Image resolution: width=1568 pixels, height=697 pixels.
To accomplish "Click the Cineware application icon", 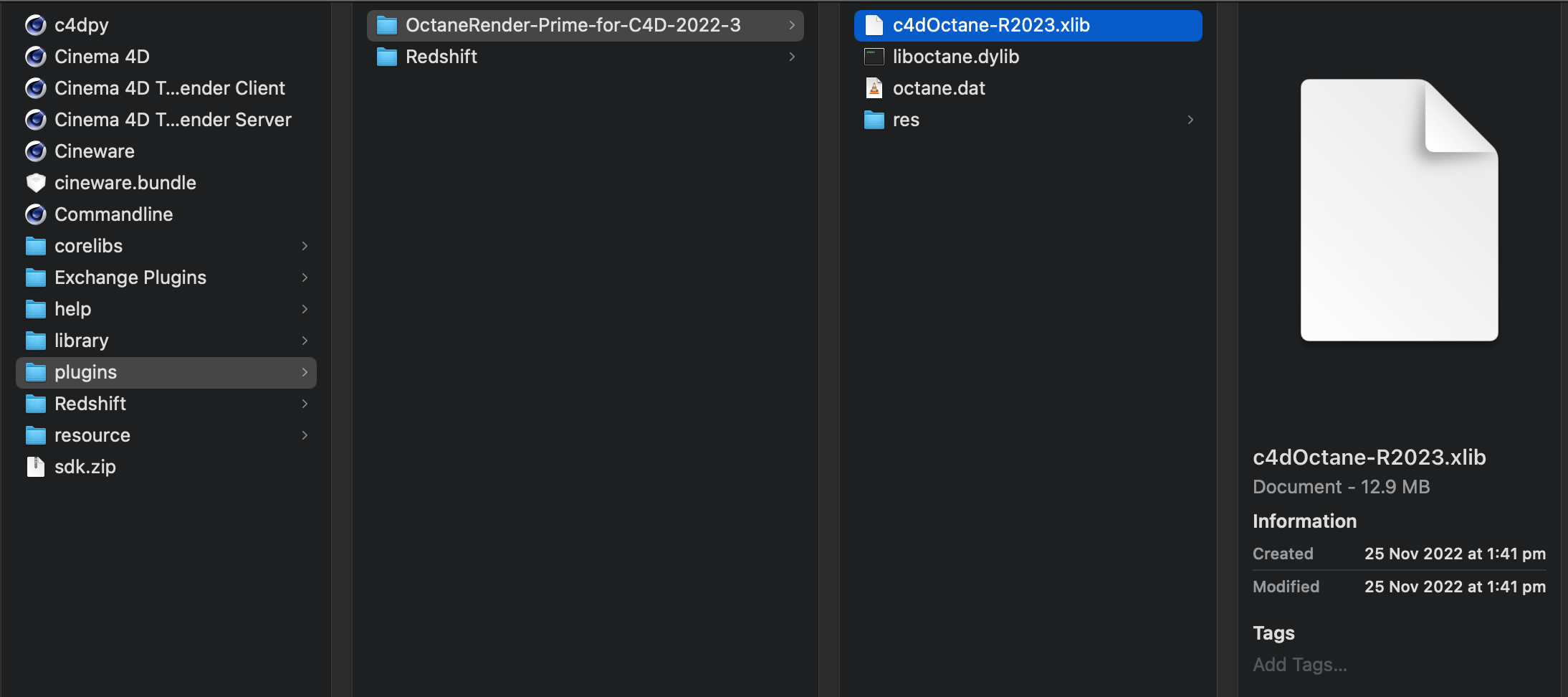I will (x=35, y=151).
